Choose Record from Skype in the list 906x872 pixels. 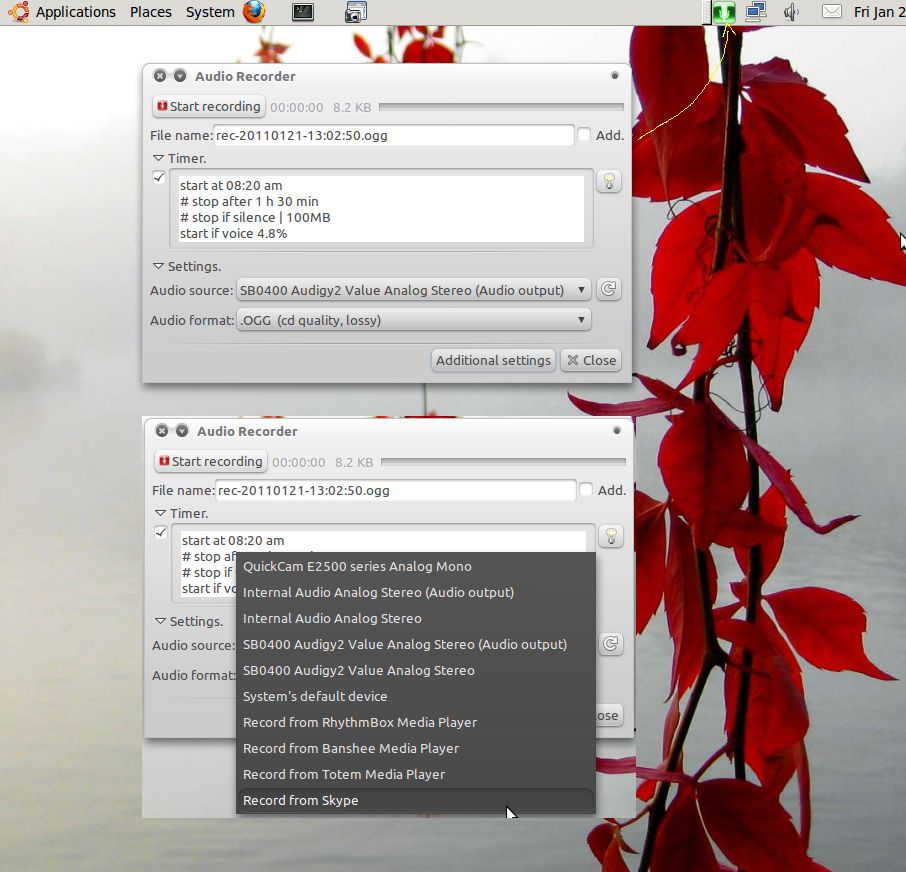click(x=301, y=800)
